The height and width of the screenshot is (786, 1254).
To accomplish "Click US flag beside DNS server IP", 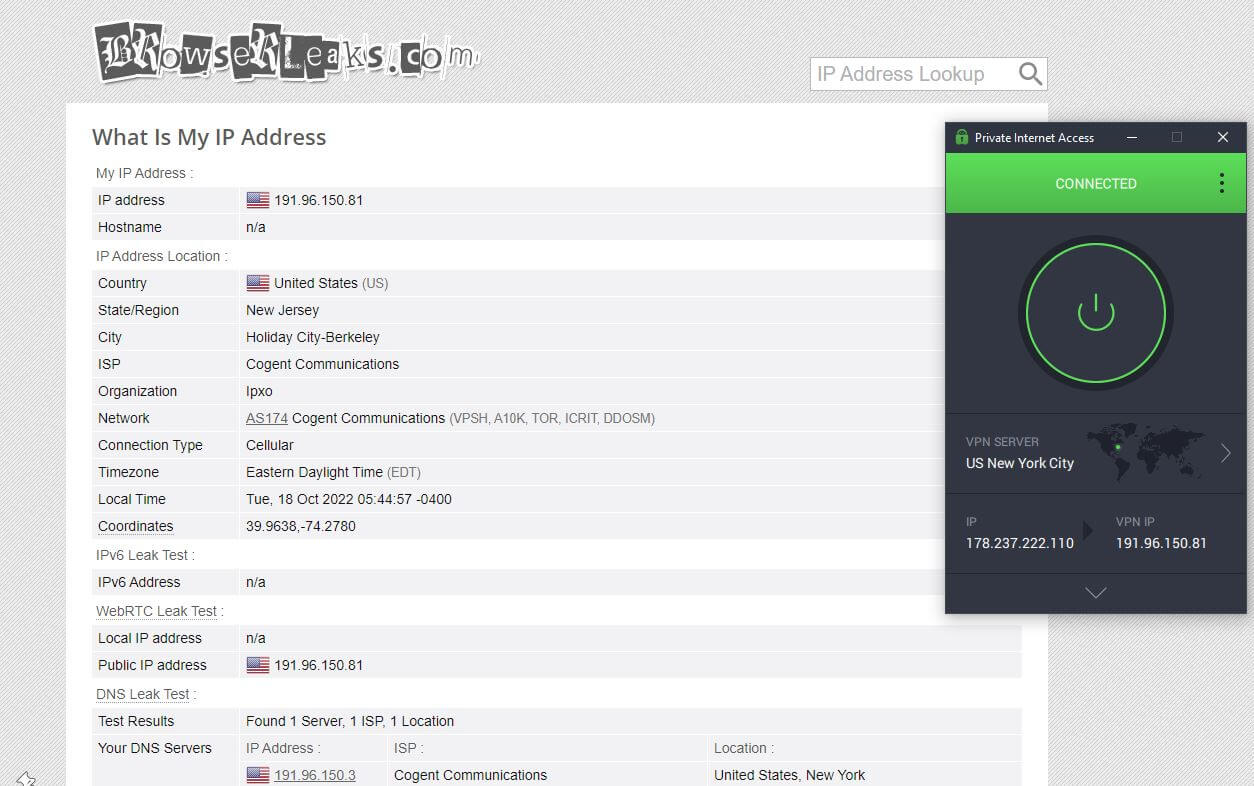I will coord(258,775).
